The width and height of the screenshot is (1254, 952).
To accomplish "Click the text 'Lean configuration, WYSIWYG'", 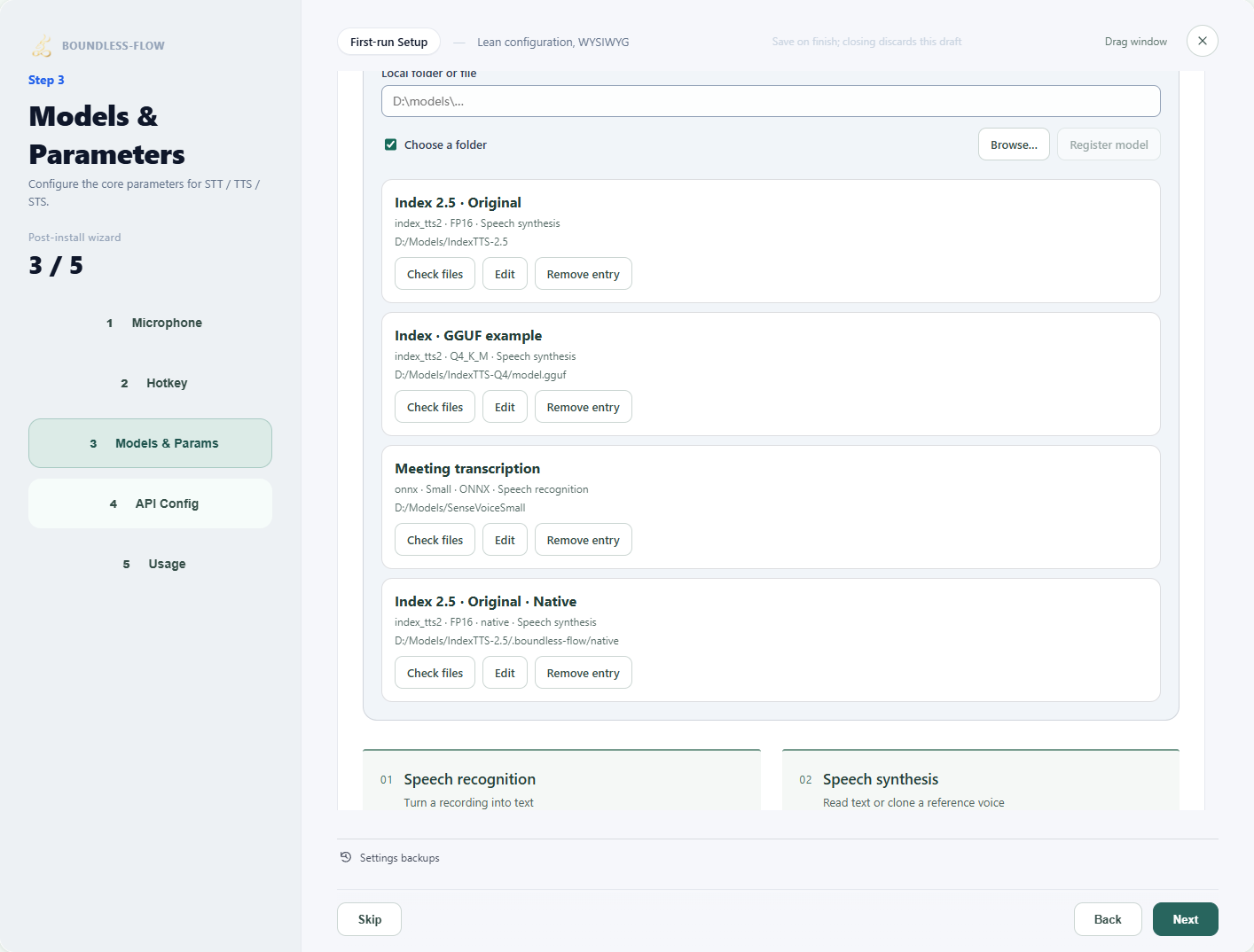I will (x=553, y=42).
